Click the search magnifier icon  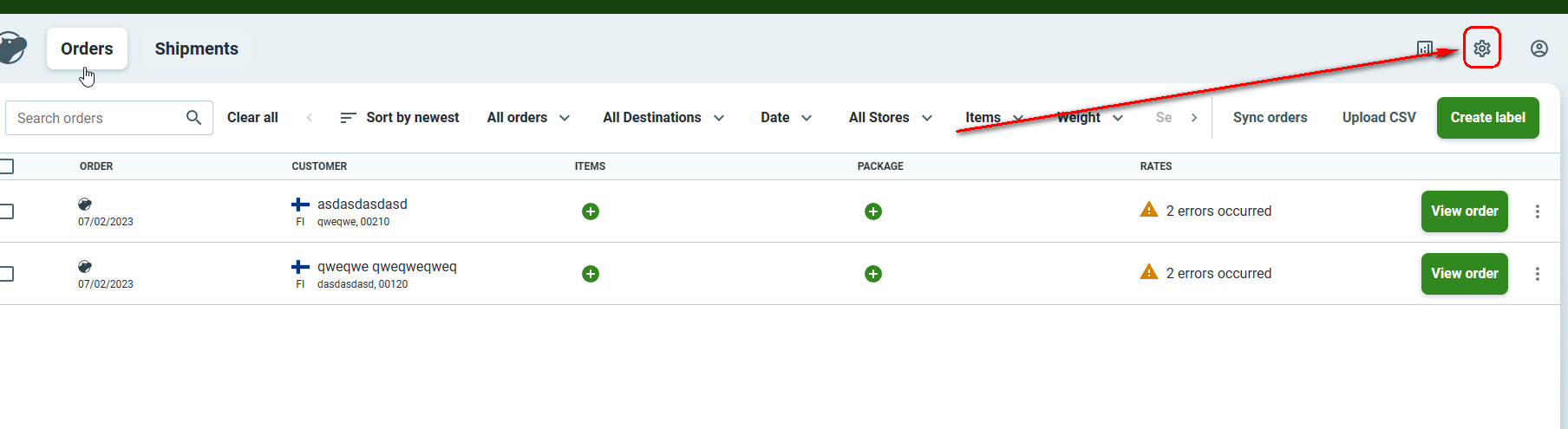193,117
